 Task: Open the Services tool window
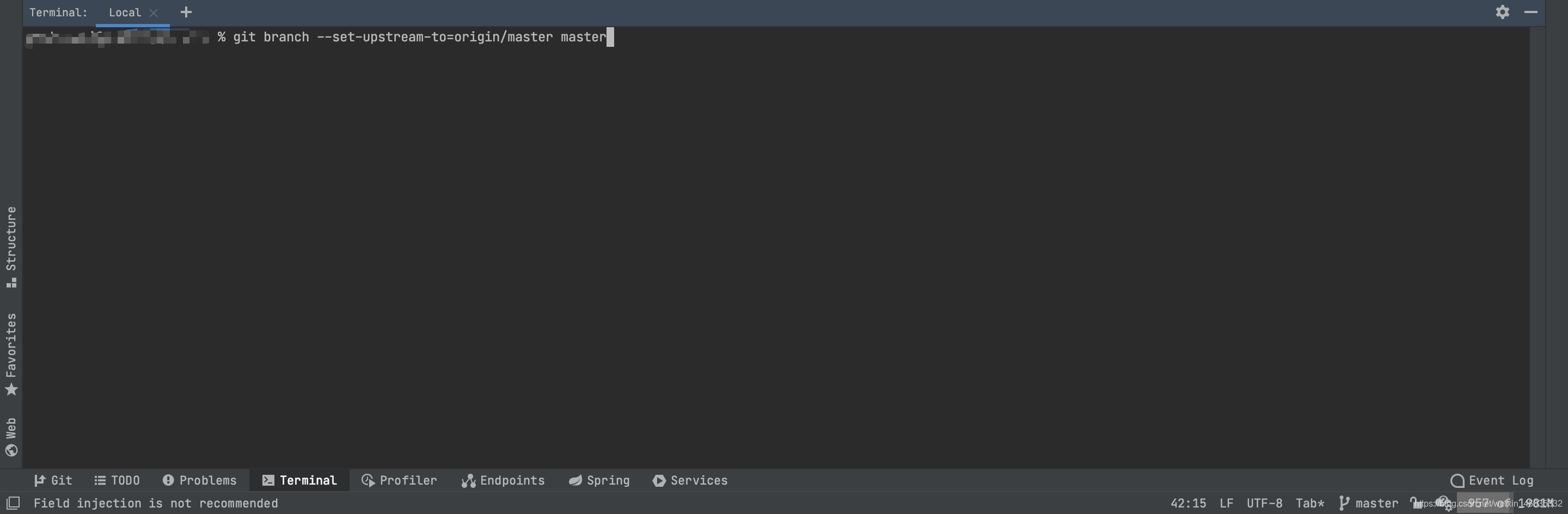690,480
